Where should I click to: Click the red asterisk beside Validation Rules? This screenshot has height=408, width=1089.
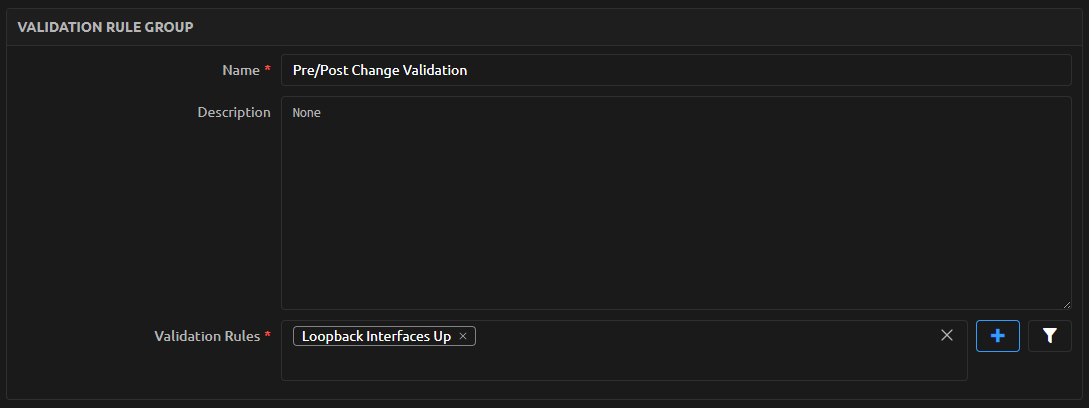[267, 336]
